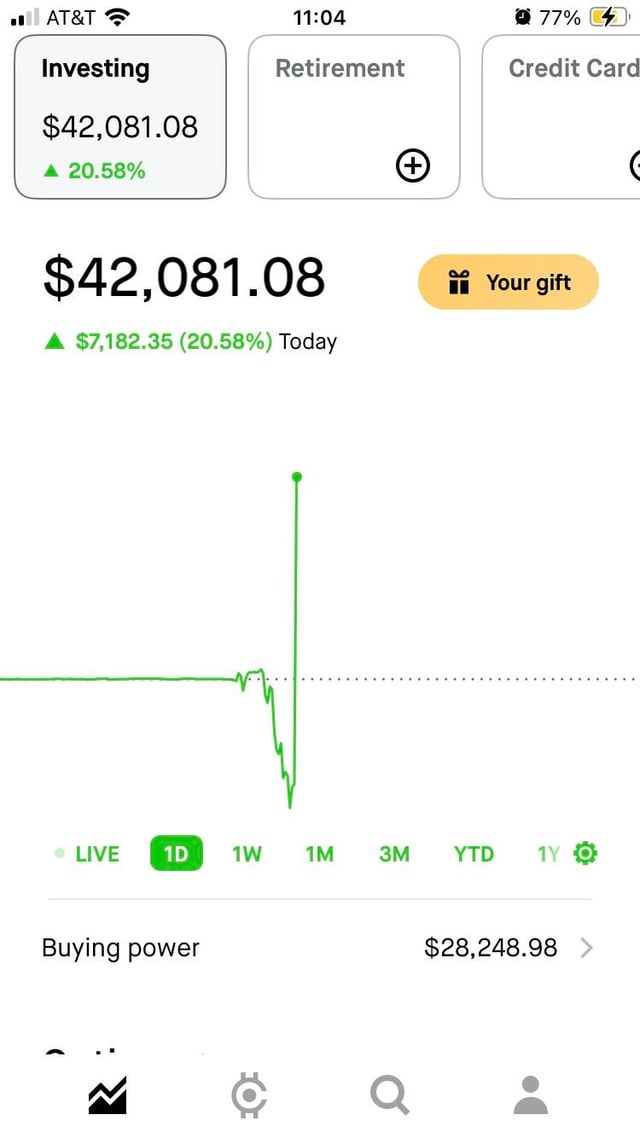
Task: Tap the battery charging indicator
Action: click(606, 17)
